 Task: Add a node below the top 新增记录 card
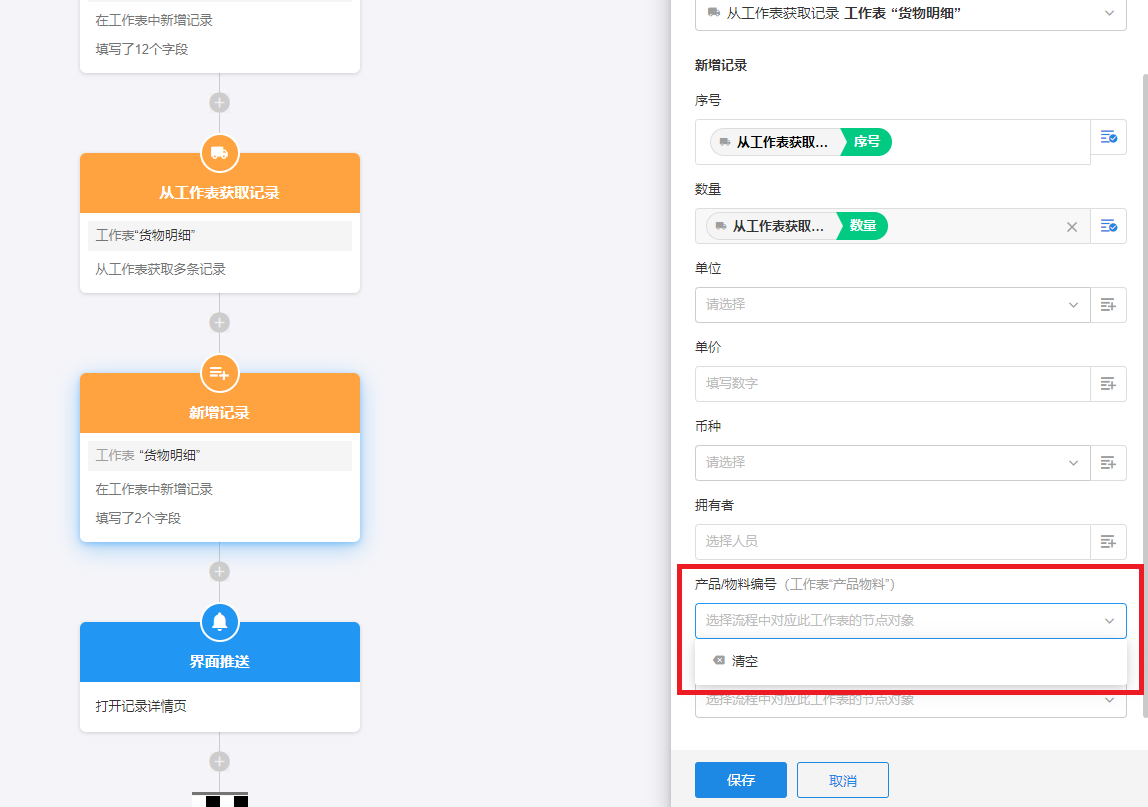pos(220,103)
